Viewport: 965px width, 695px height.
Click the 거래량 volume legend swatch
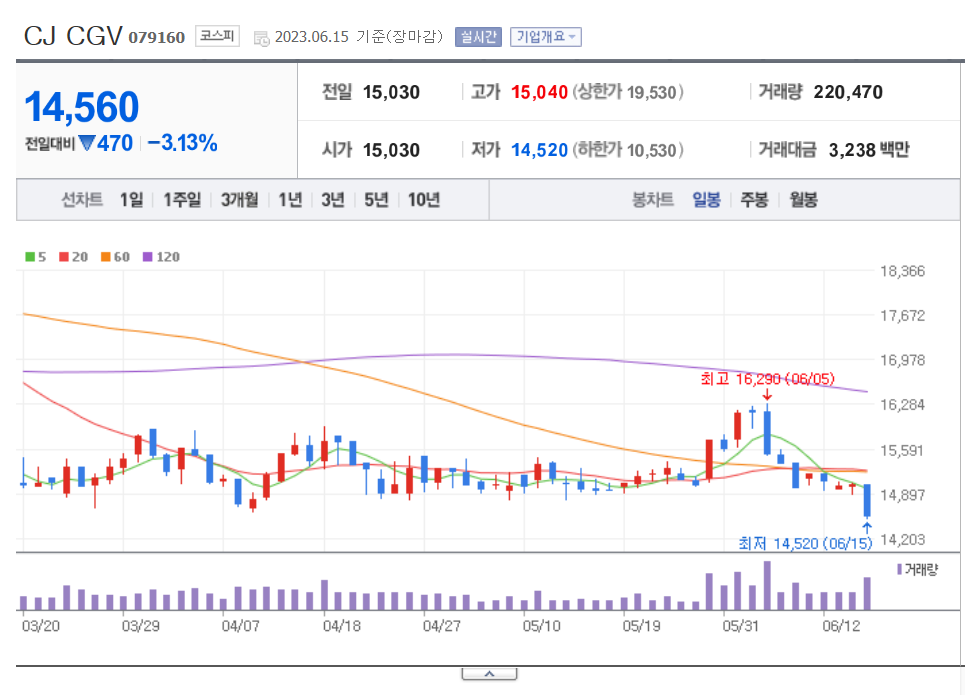coord(899,569)
